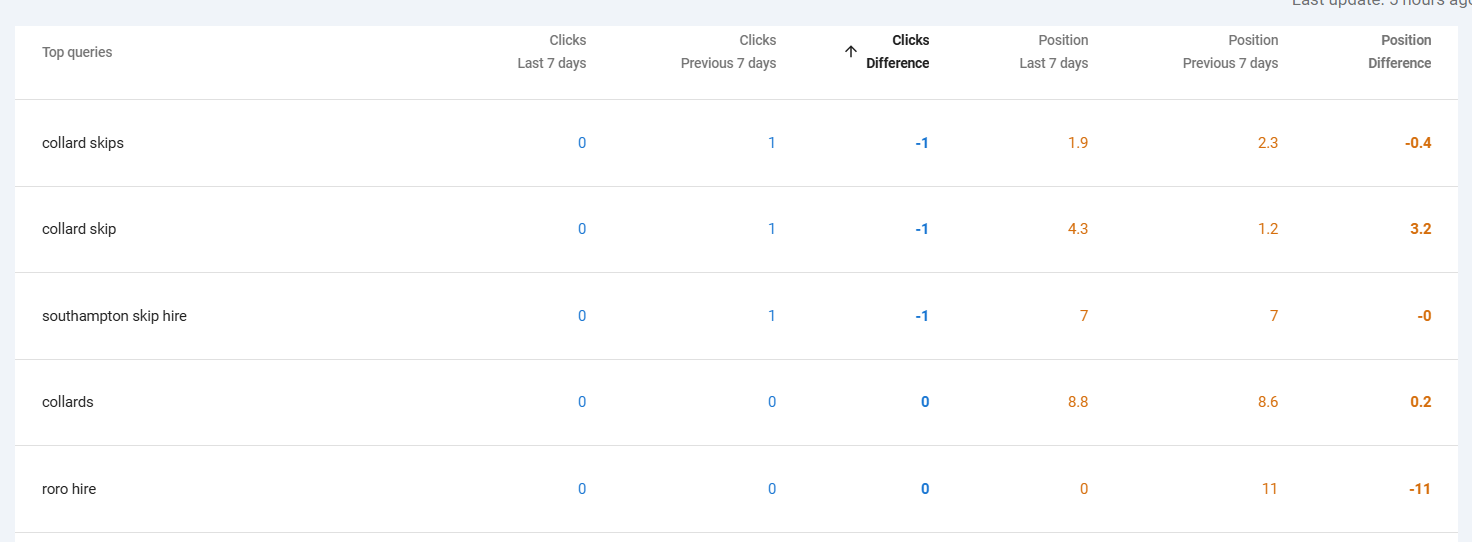The height and width of the screenshot is (542, 1472).
Task: Click the Top queries column header
Action: [x=77, y=52]
